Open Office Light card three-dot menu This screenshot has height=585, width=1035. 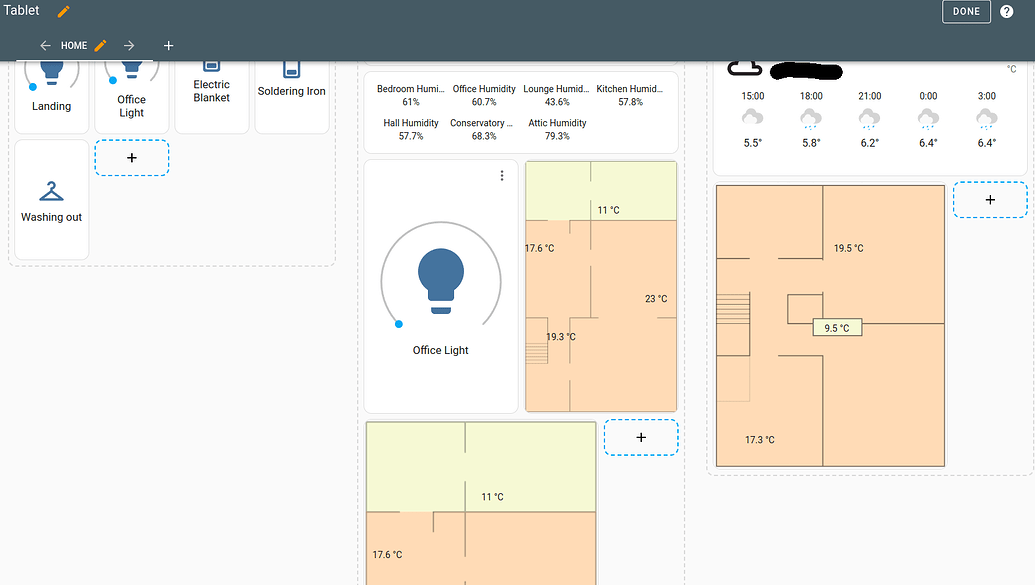[502, 176]
